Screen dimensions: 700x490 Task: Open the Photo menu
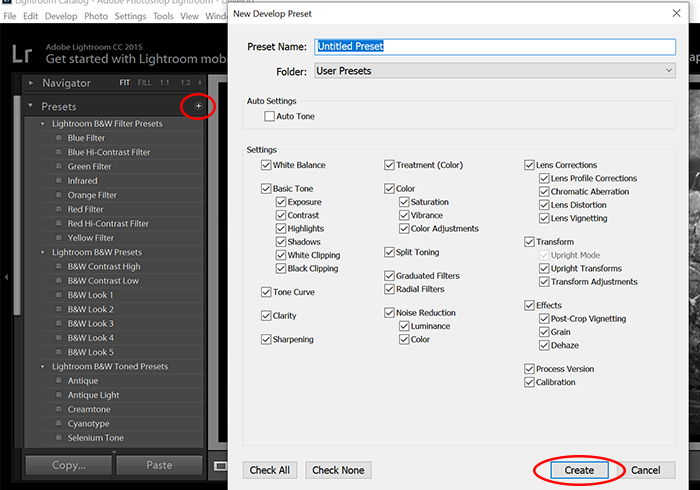pos(96,16)
